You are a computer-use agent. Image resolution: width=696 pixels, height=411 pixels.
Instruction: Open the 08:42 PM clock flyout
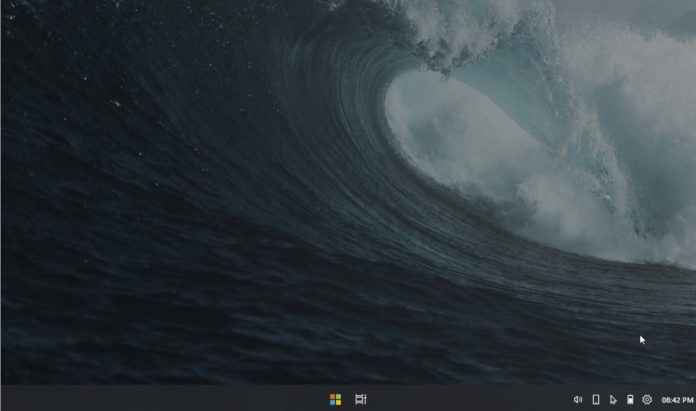(x=677, y=399)
